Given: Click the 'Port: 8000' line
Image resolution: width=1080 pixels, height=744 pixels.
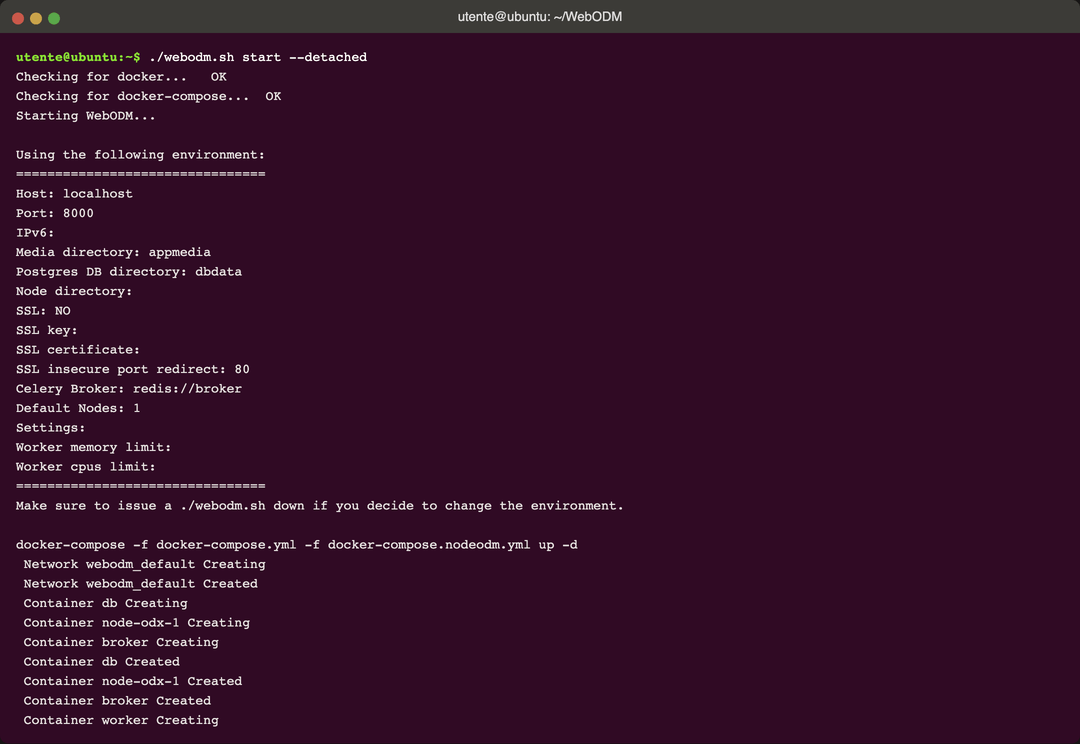Looking at the screenshot, I should point(54,214).
